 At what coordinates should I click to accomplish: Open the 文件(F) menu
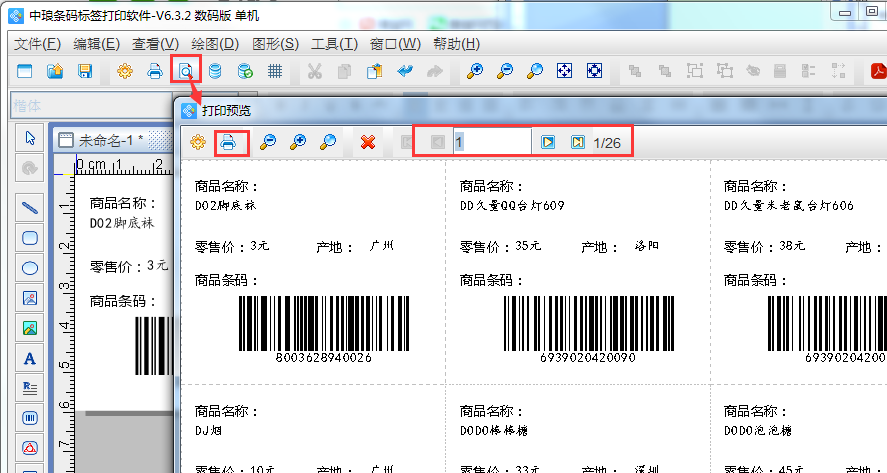38,44
